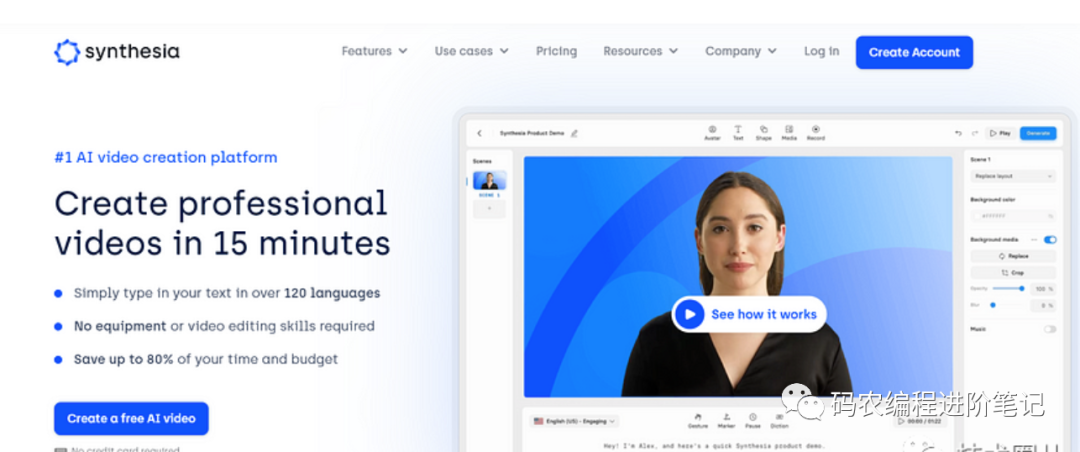Click the Background color hex field
Screen dimensions: 1080x452
coord(1012,216)
